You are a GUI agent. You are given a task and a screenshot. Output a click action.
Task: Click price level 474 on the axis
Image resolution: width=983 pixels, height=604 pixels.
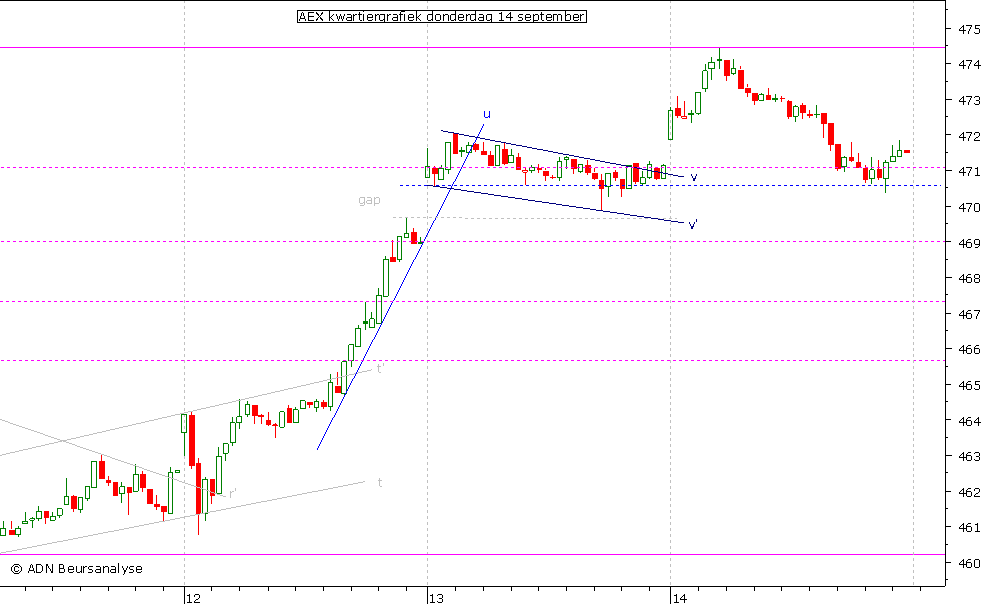pos(969,65)
